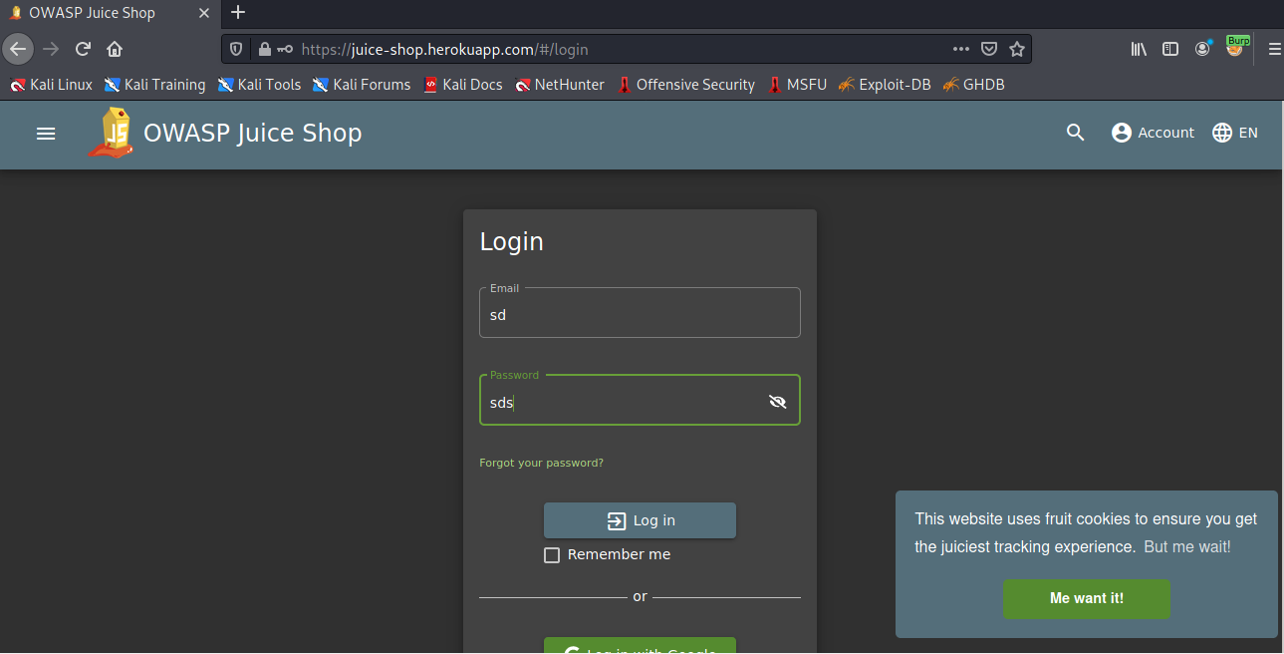Open the Firefox application menu
Screen dimensions: 1284x654
[1274, 49]
